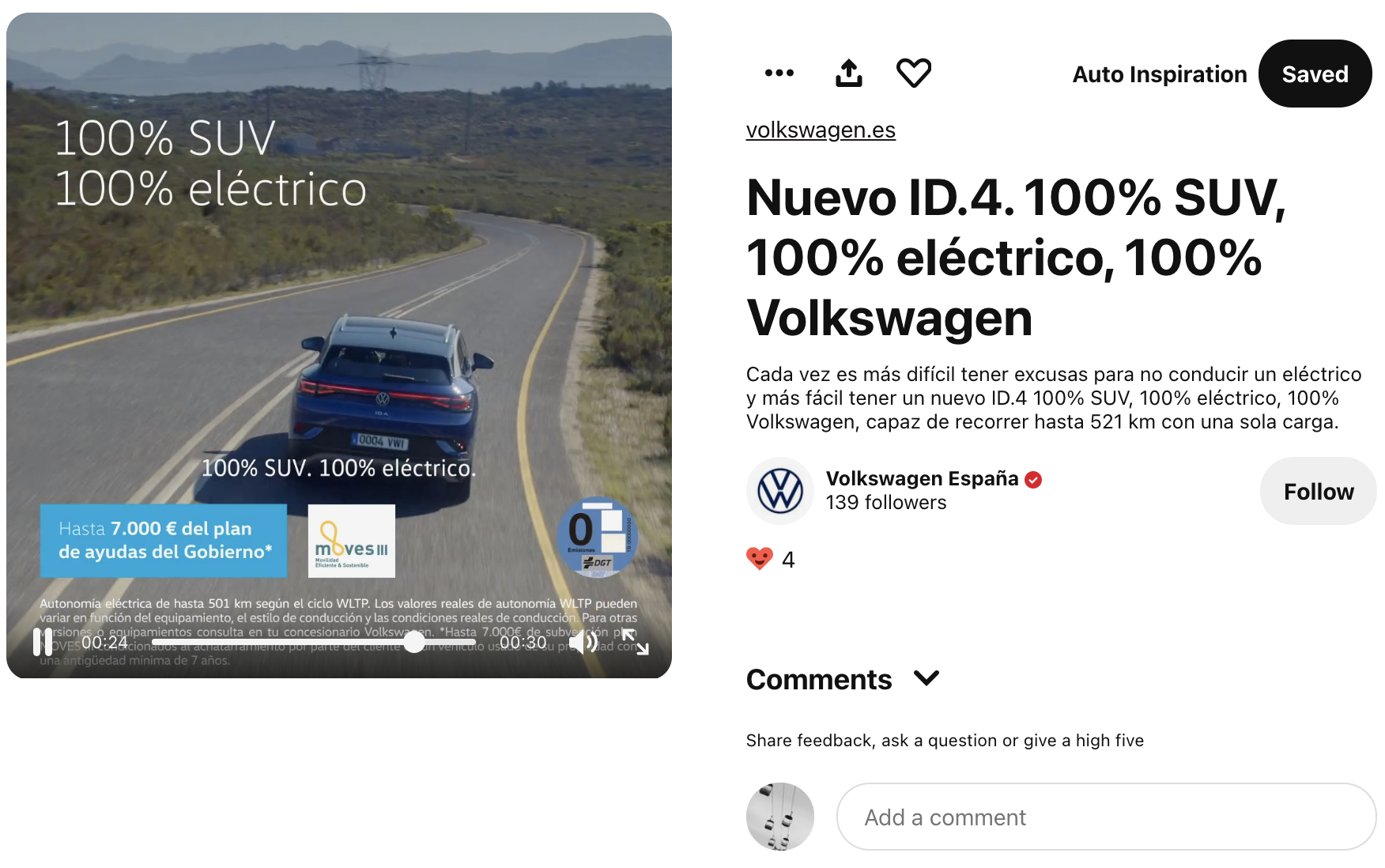Click the elapsed time 00:24 label
Screen dimensions: 1385x868
104,643
